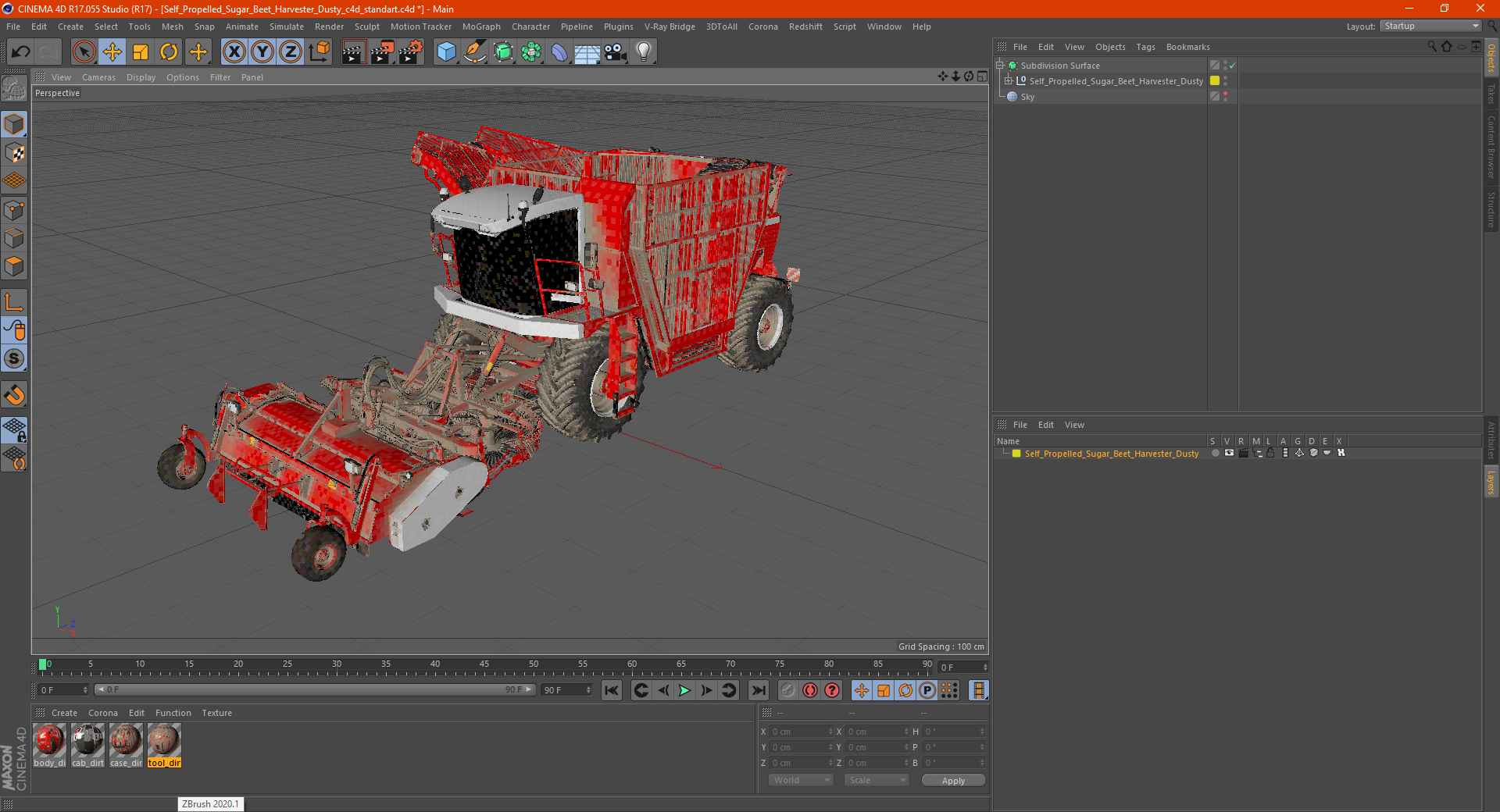Open the Structure side tab
Screen dimensions: 1500x812
tap(1491, 209)
